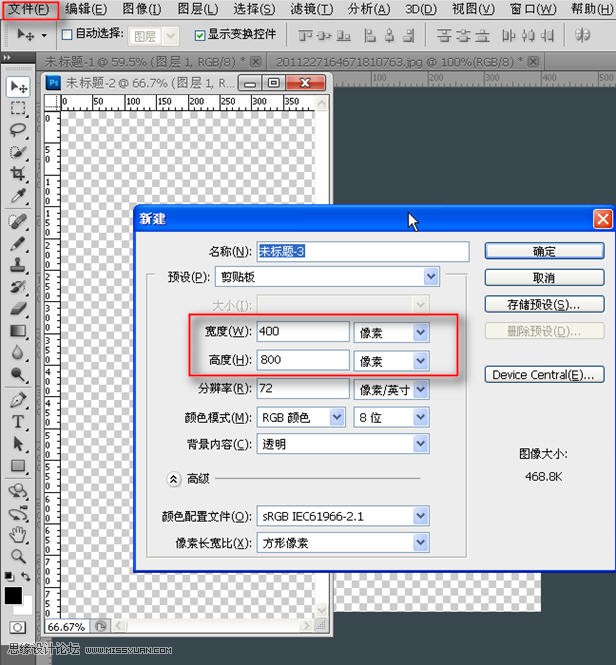Select the Dodge tool
This screenshot has width=616, height=665.
[18, 374]
